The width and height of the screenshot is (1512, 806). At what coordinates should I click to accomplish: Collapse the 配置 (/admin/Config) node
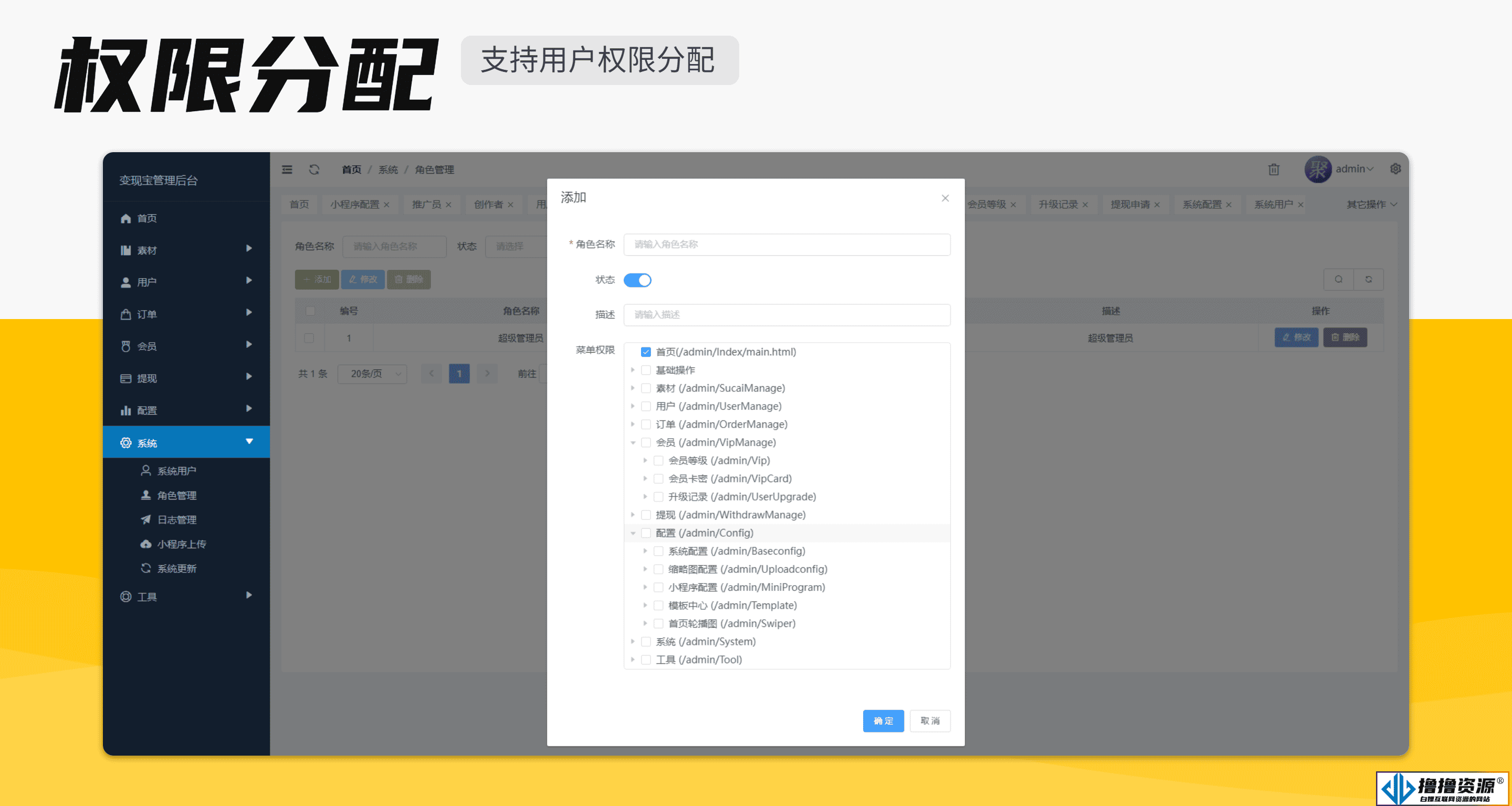point(633,533)
